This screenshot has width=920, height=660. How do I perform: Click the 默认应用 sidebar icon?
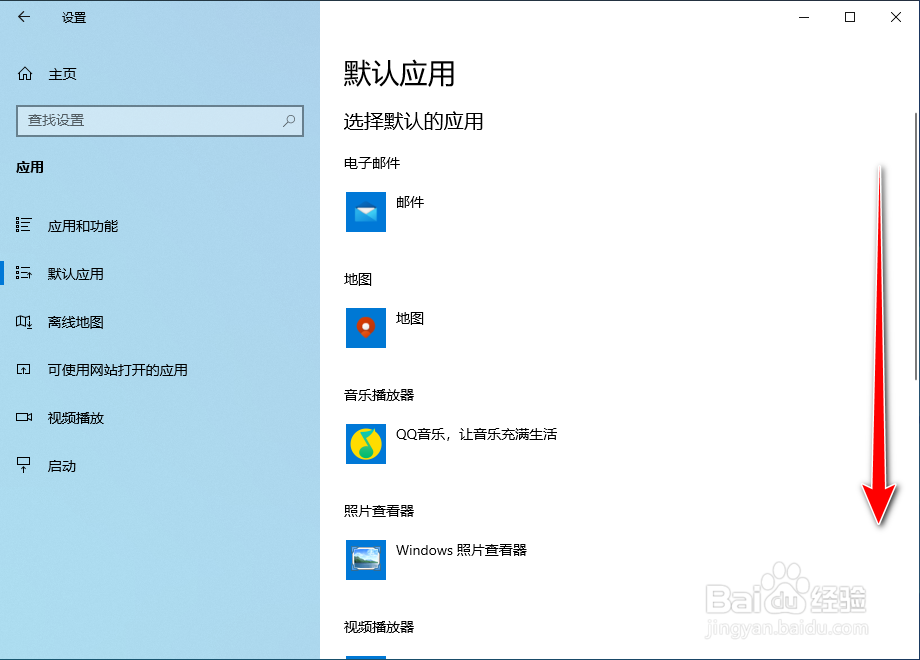23,273
